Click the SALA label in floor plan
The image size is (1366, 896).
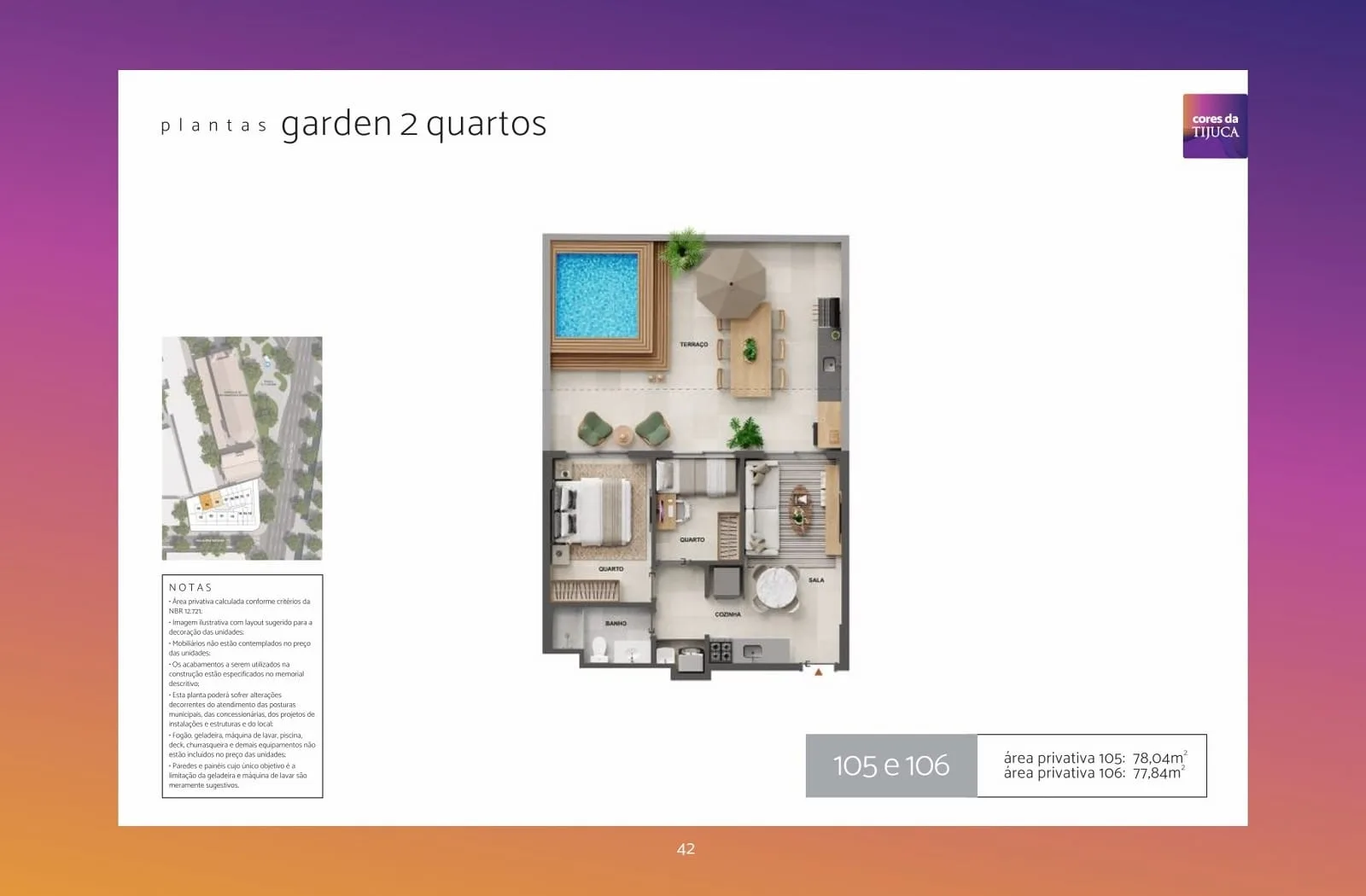(816, 580)
